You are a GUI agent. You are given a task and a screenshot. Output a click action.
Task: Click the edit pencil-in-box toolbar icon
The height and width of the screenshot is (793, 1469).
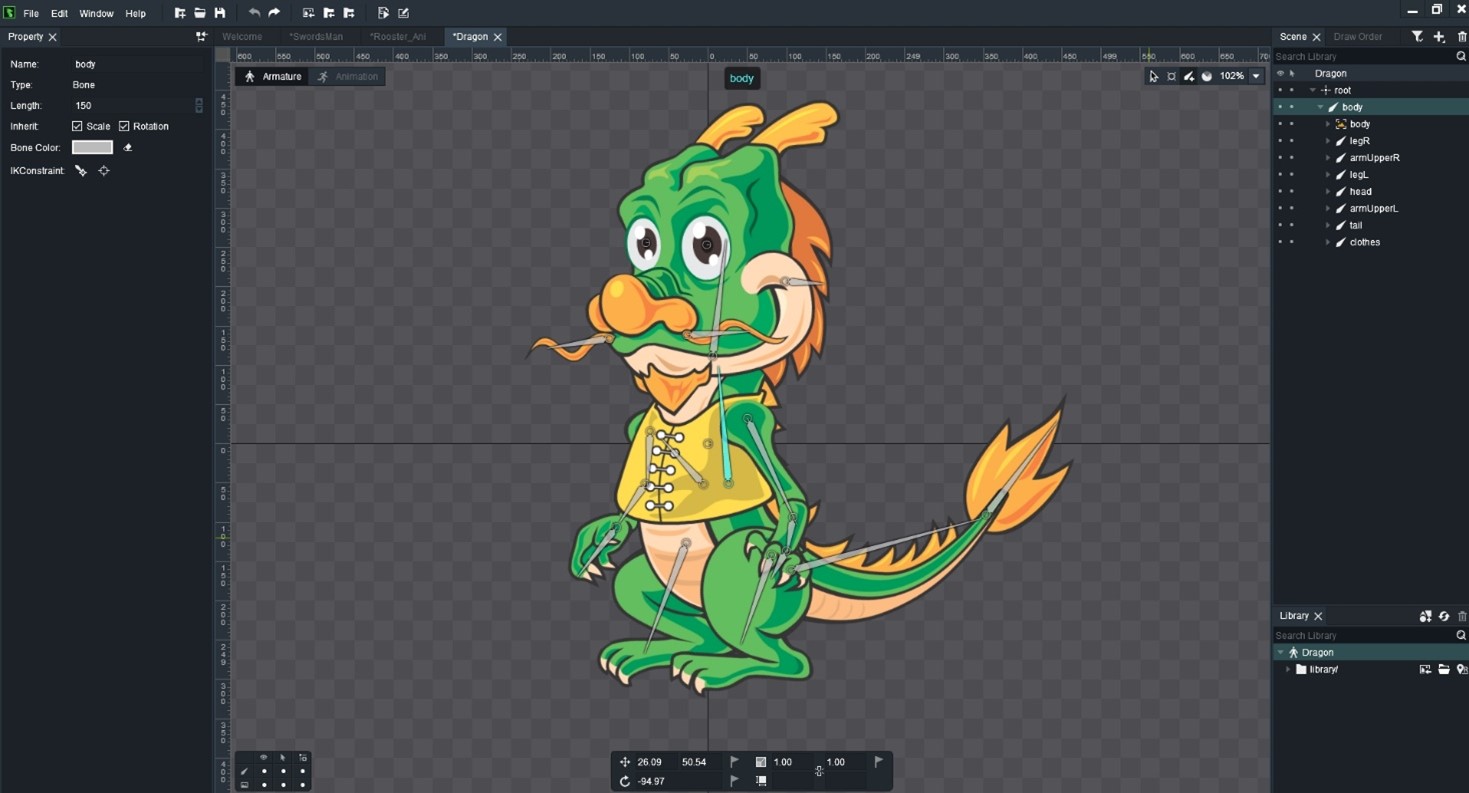point(404,13)
